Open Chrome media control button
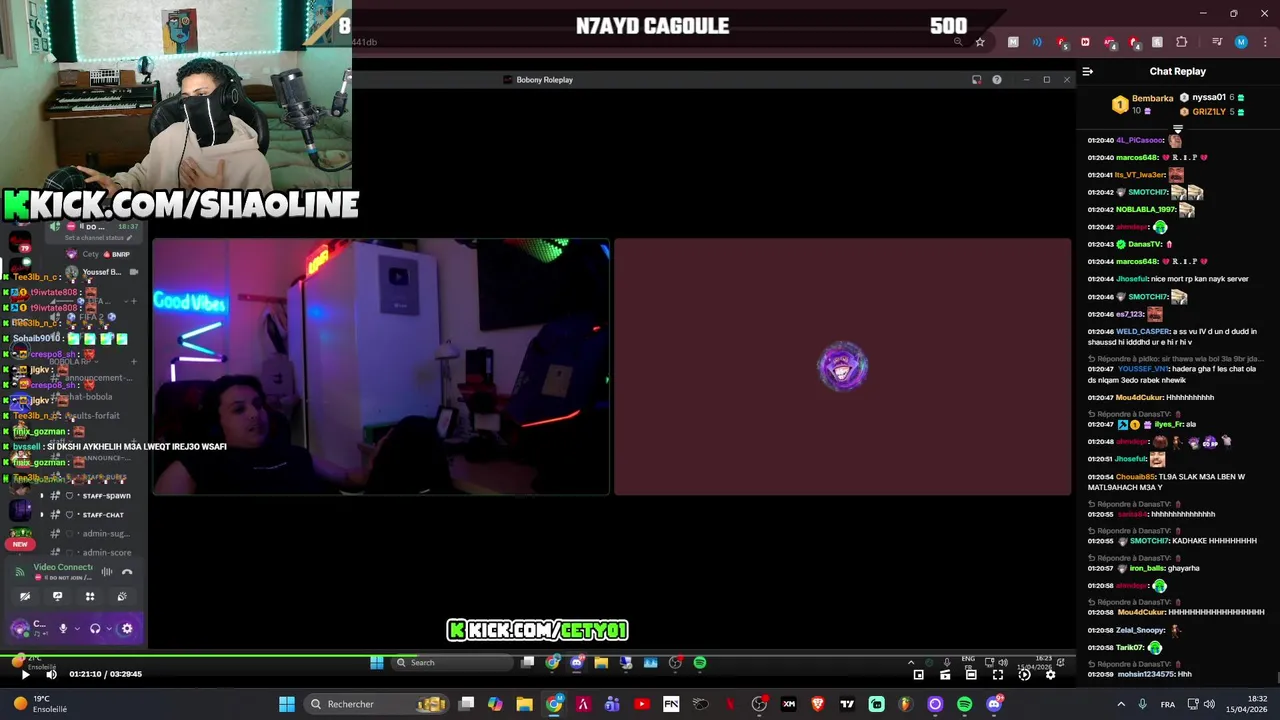 [x=1217, y=42]
